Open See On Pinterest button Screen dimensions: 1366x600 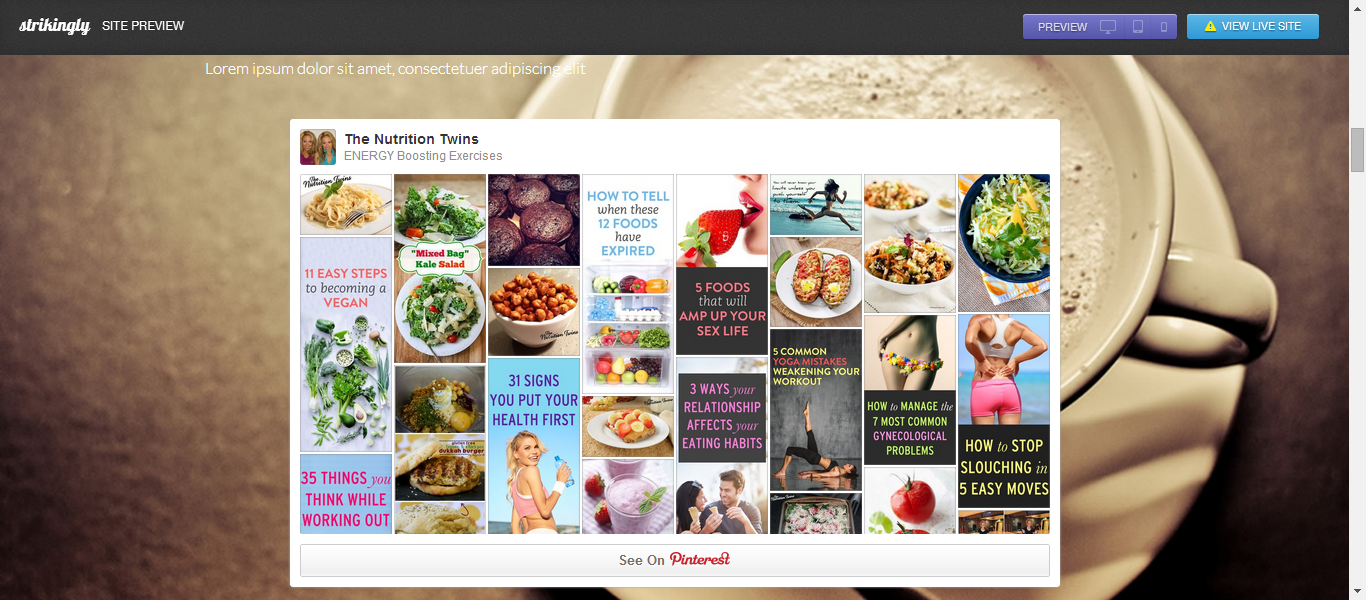[675, 560]
